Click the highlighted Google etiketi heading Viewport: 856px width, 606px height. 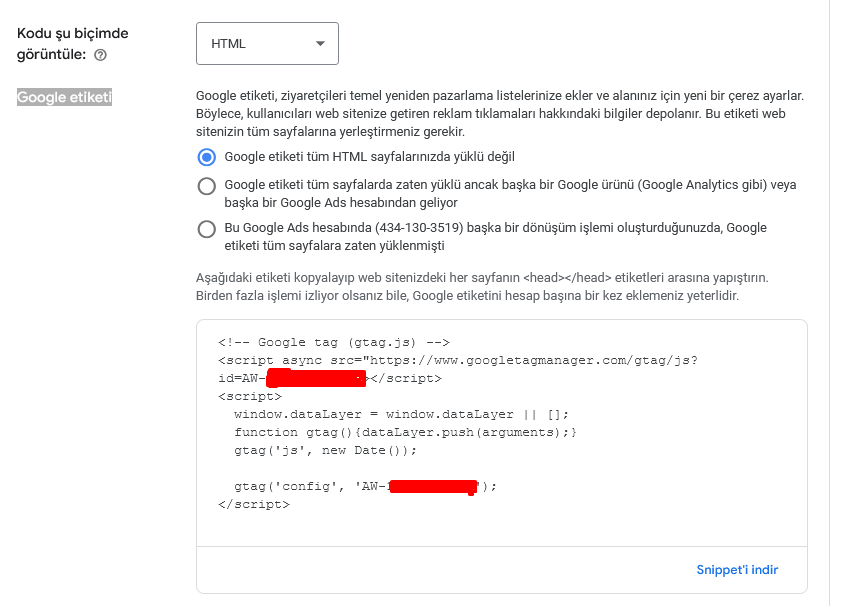(64, 97)
